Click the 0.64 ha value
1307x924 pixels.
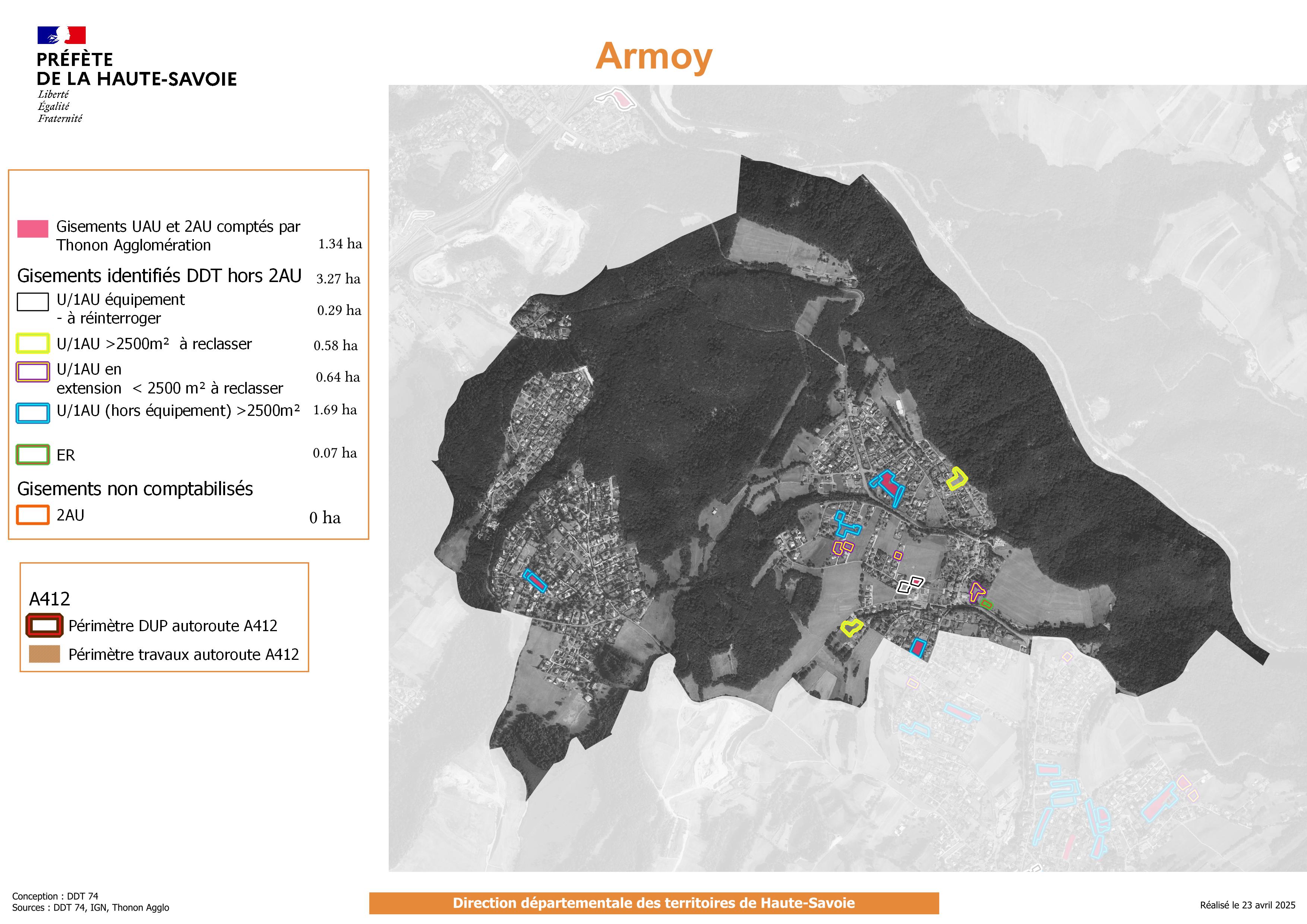point(338,377)
